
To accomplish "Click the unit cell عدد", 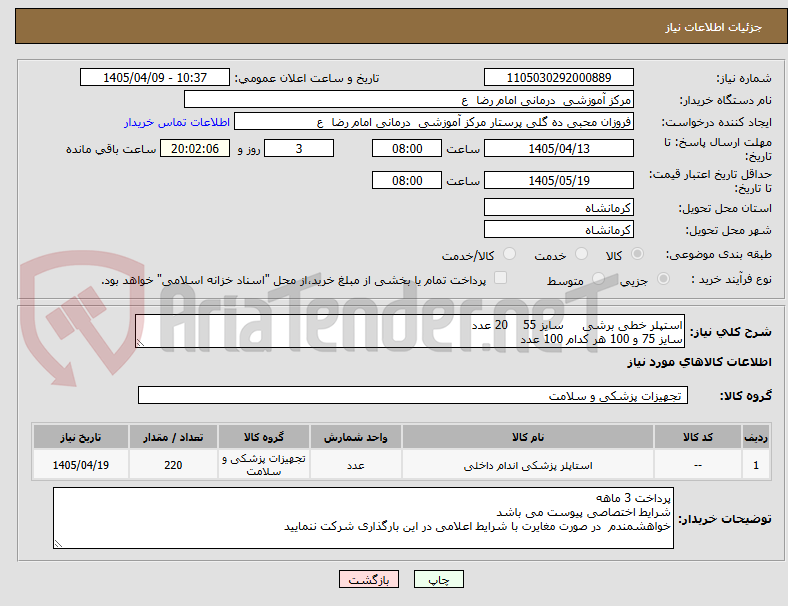I will (355, 465).
